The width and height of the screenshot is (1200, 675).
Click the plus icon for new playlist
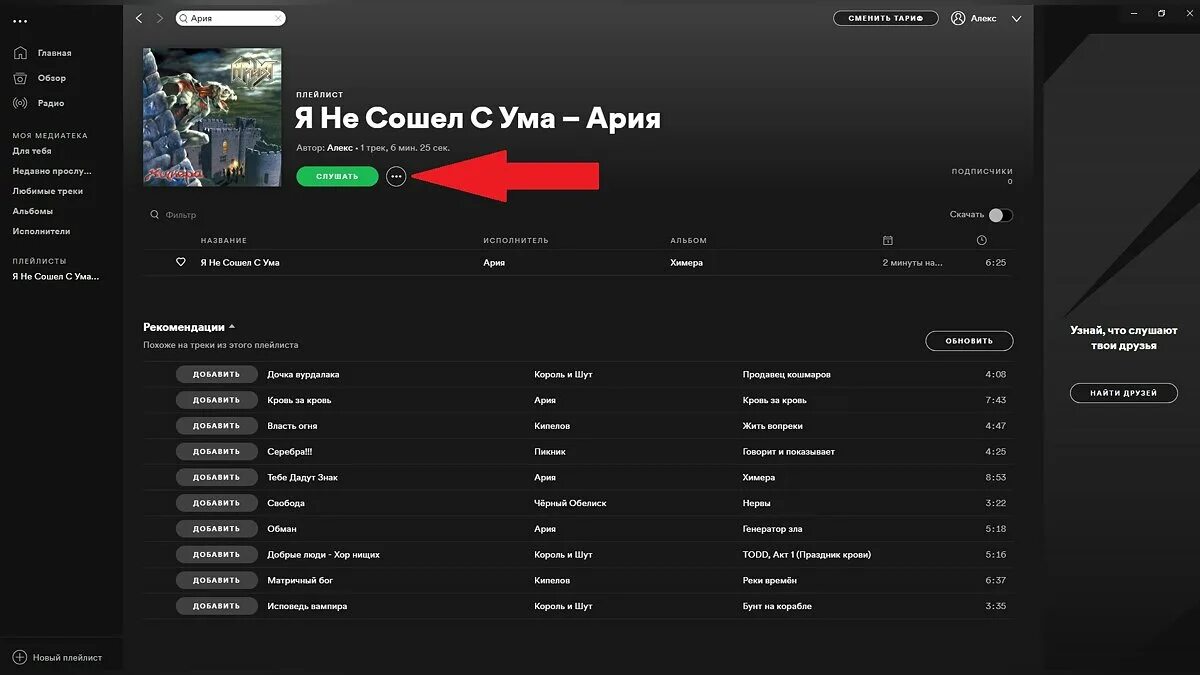point(20,657)
